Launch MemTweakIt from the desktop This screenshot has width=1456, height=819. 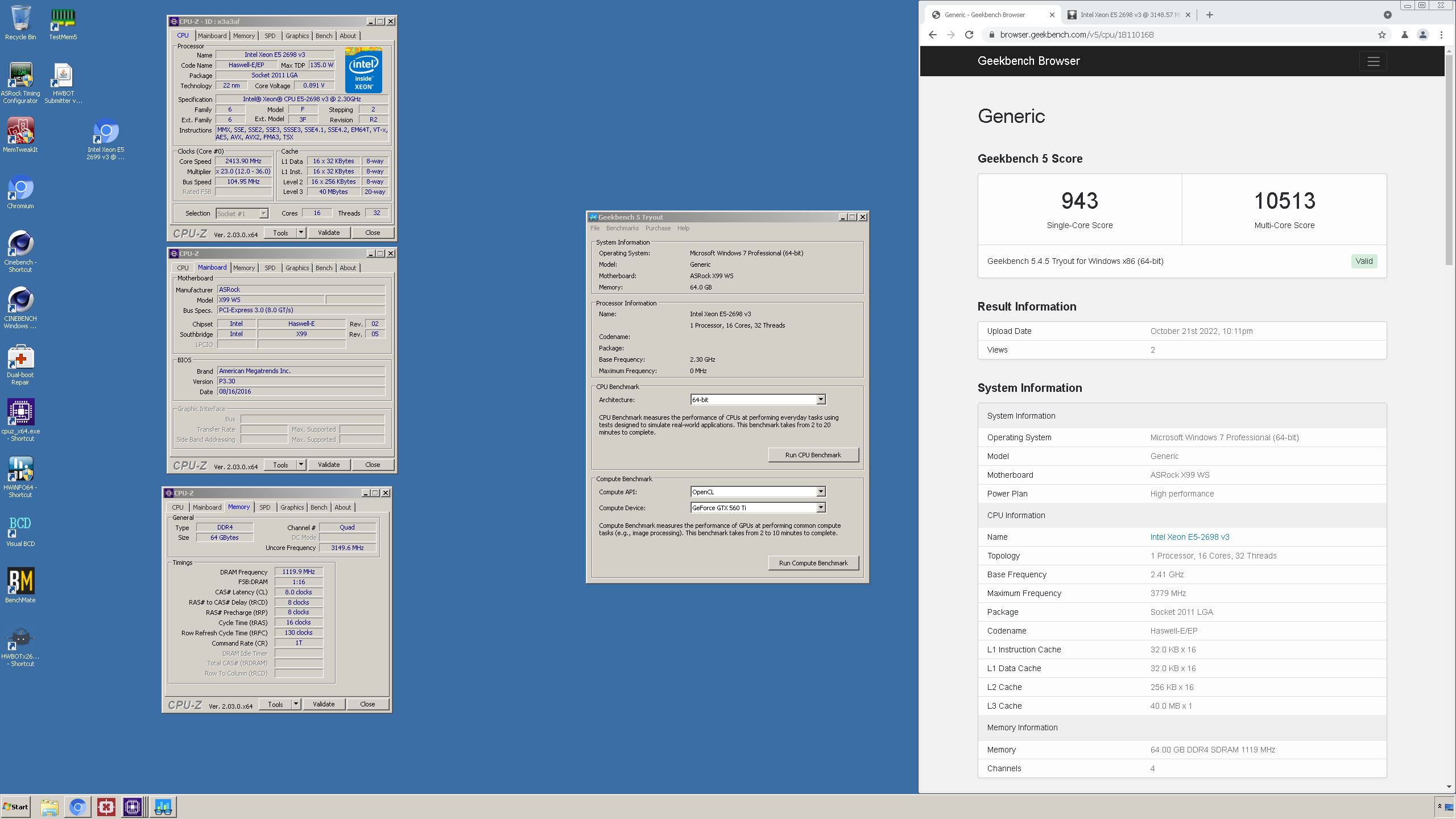pos(20,135)
